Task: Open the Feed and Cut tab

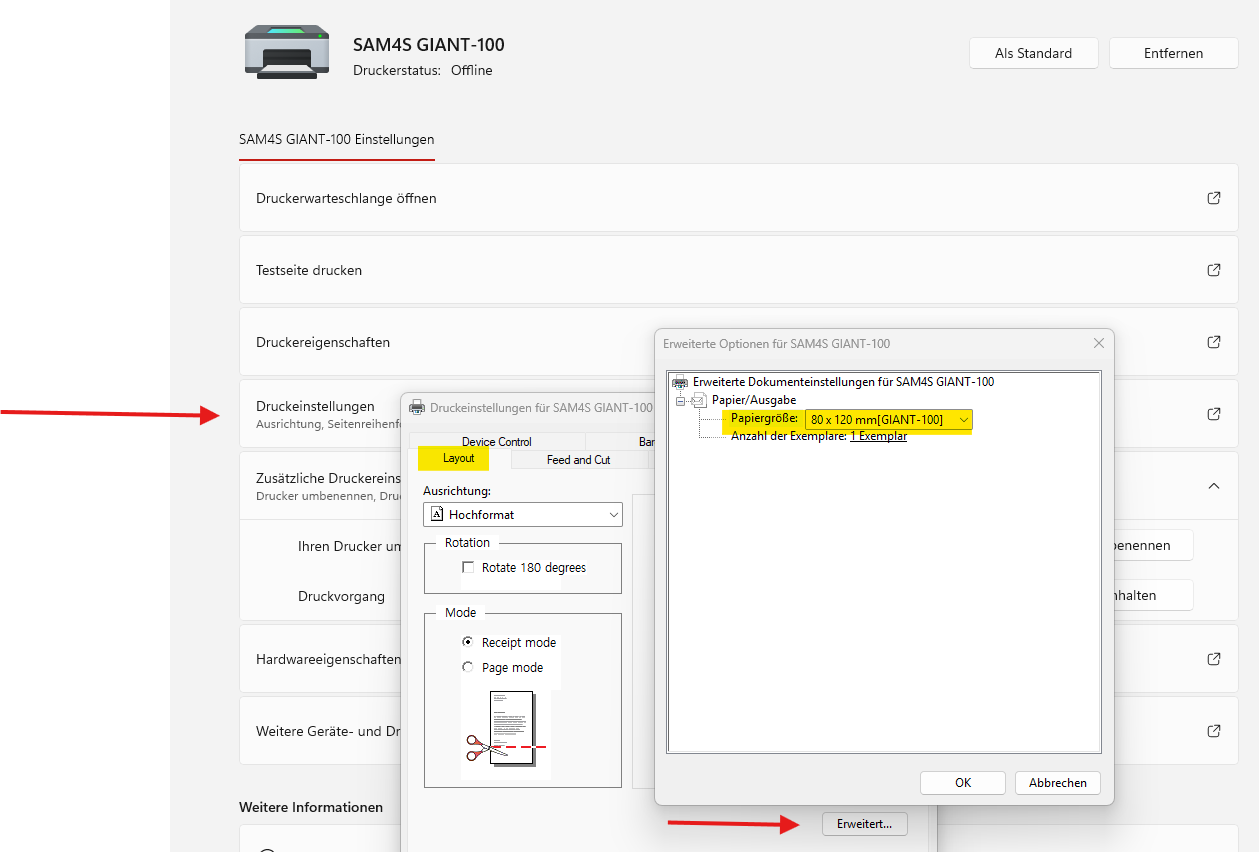Action: 579,460
